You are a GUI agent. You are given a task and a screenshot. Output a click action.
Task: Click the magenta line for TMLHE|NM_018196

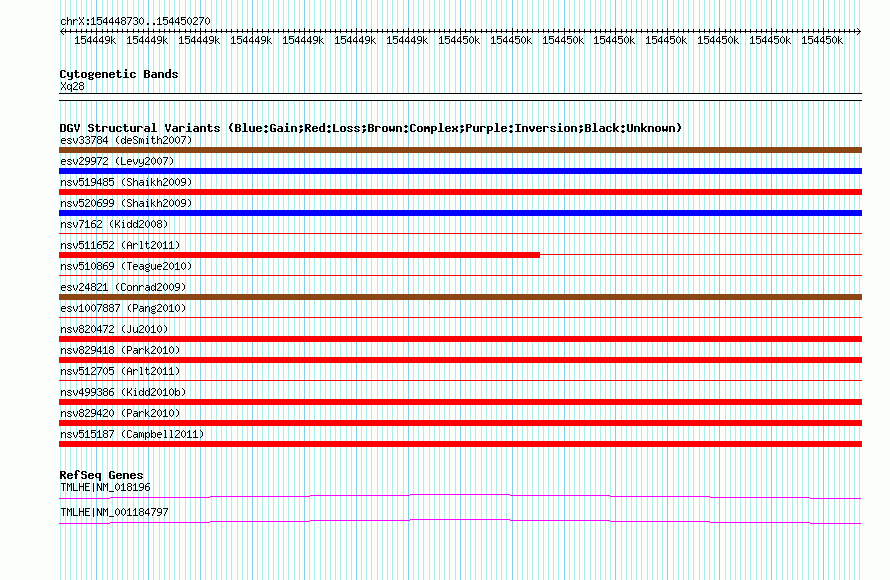460,497
